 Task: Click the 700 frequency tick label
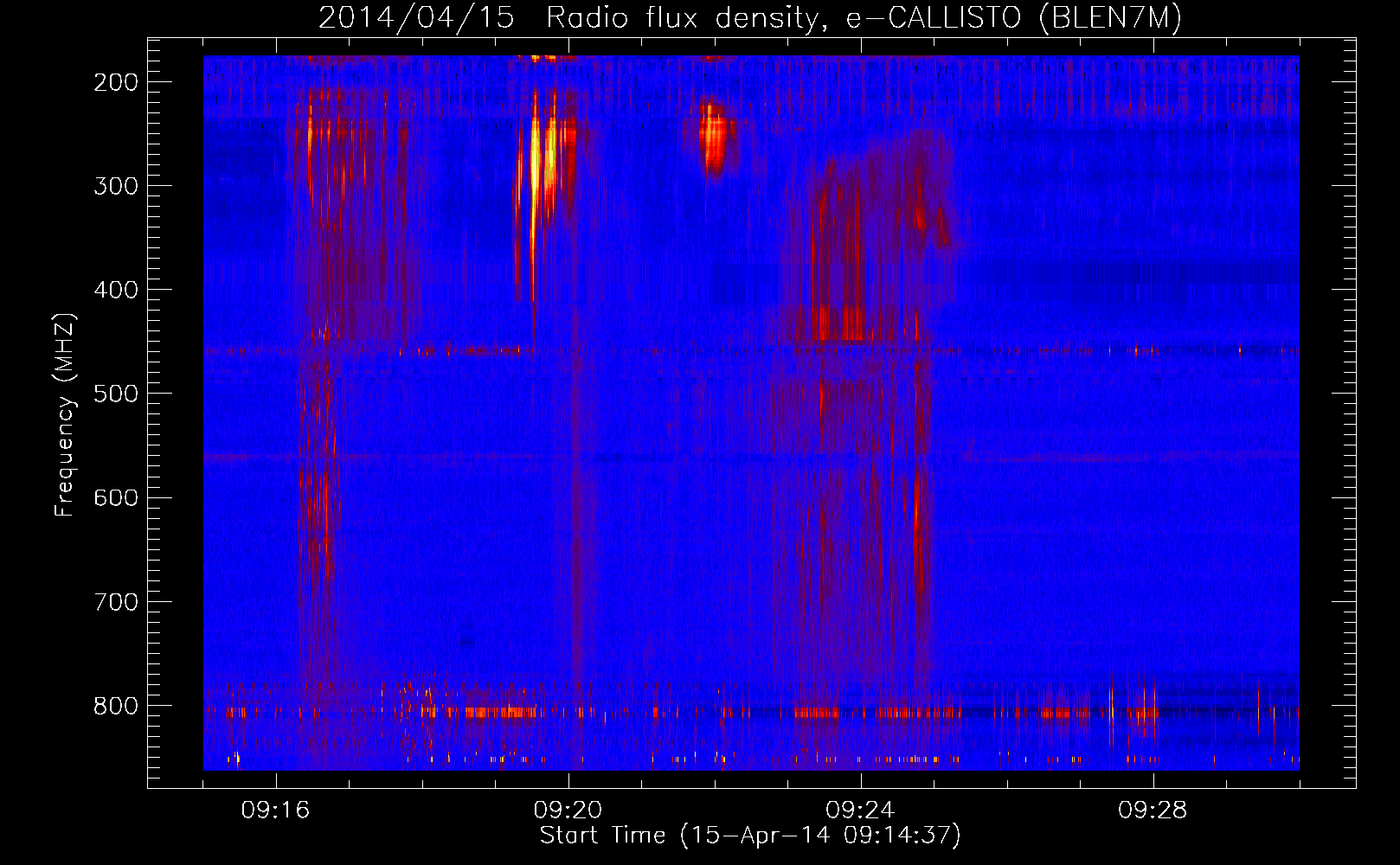116,601
